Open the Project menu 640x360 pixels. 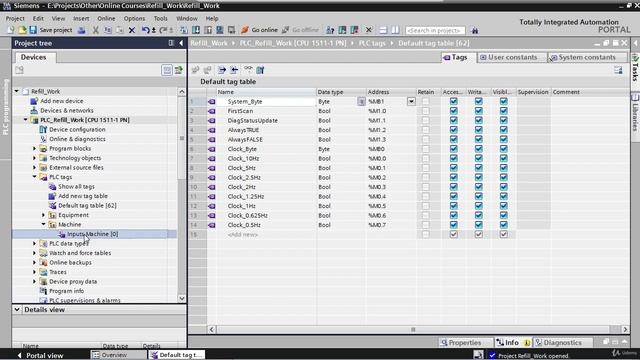pyautogui.click(x=15, y=18)
